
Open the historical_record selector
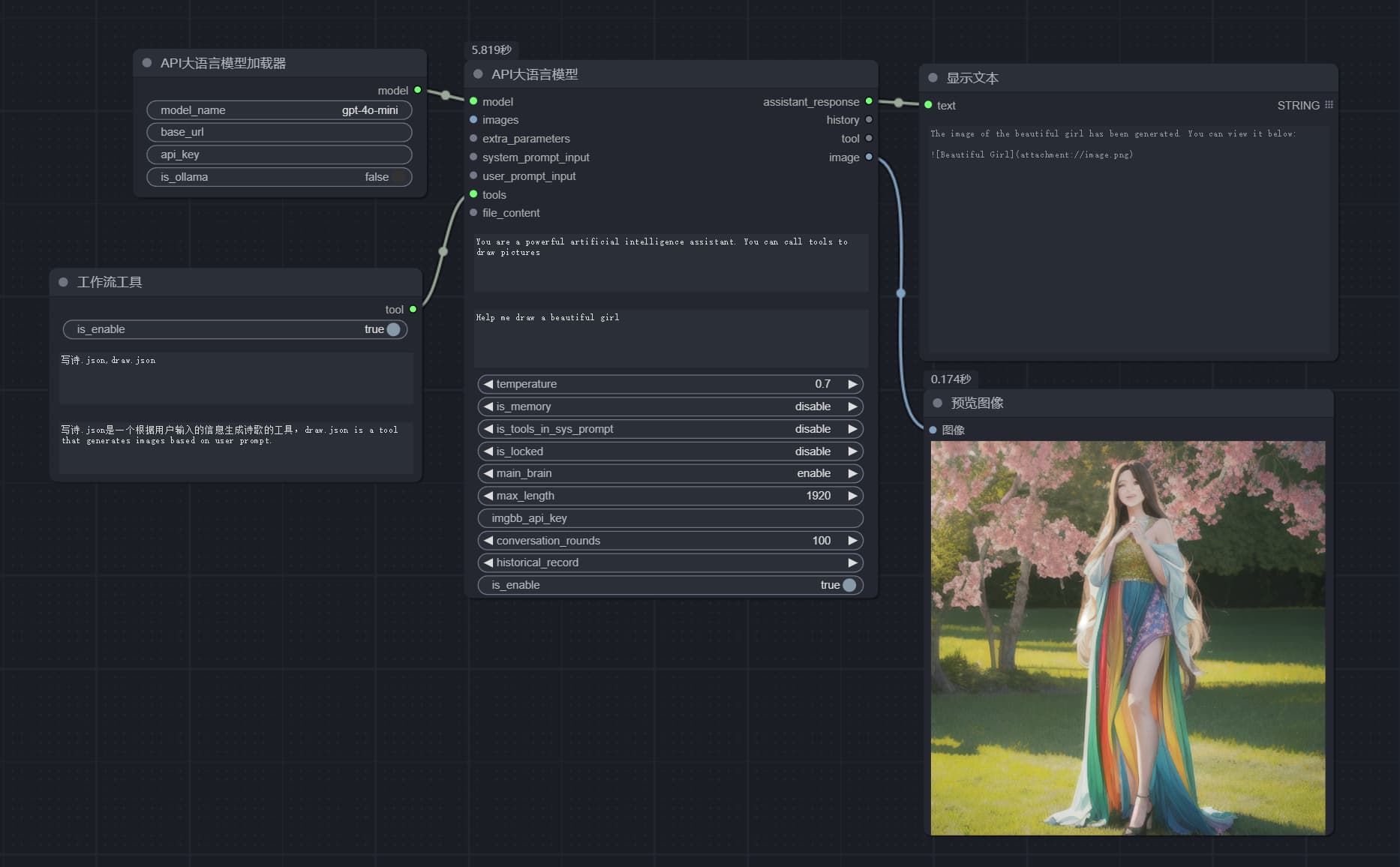670,562
